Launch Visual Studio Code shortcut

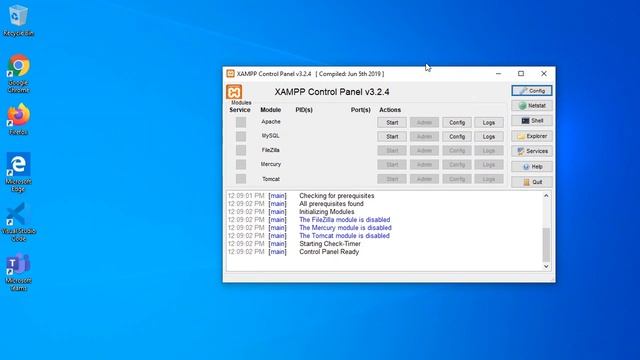(18, 222)
